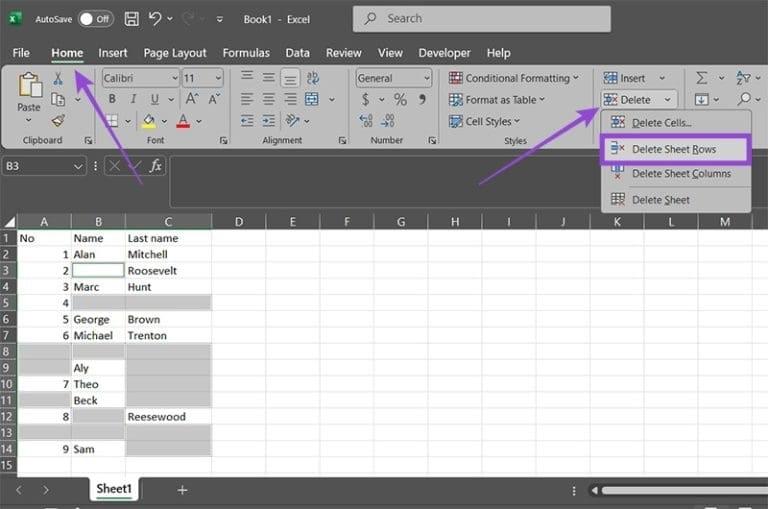Click Increase Indent icon
This screenshot has height=509, width=768.
[x=268, y=121]
